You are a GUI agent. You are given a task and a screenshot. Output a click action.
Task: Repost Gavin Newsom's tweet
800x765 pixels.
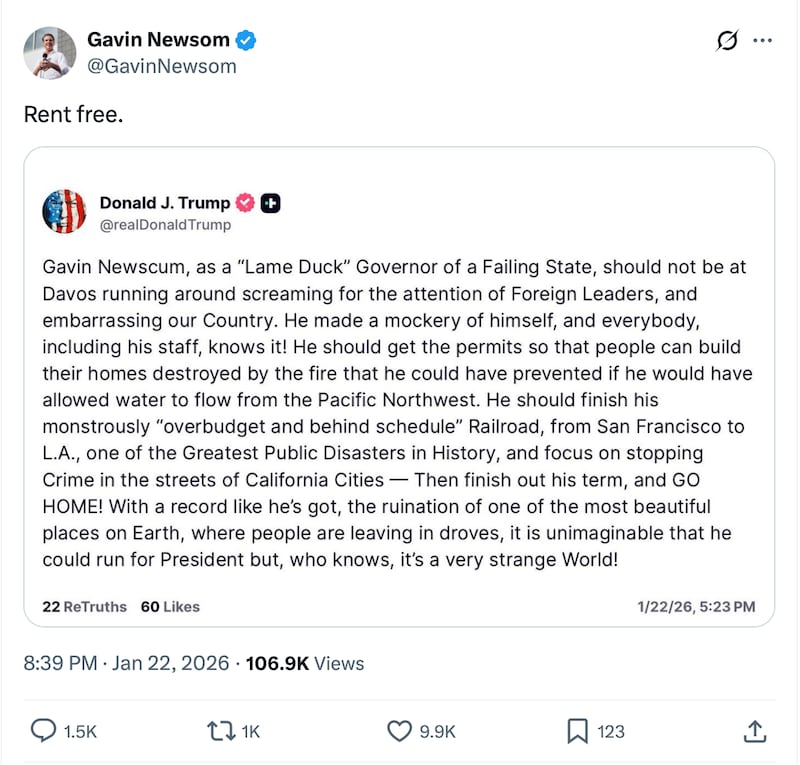(222, 731)
